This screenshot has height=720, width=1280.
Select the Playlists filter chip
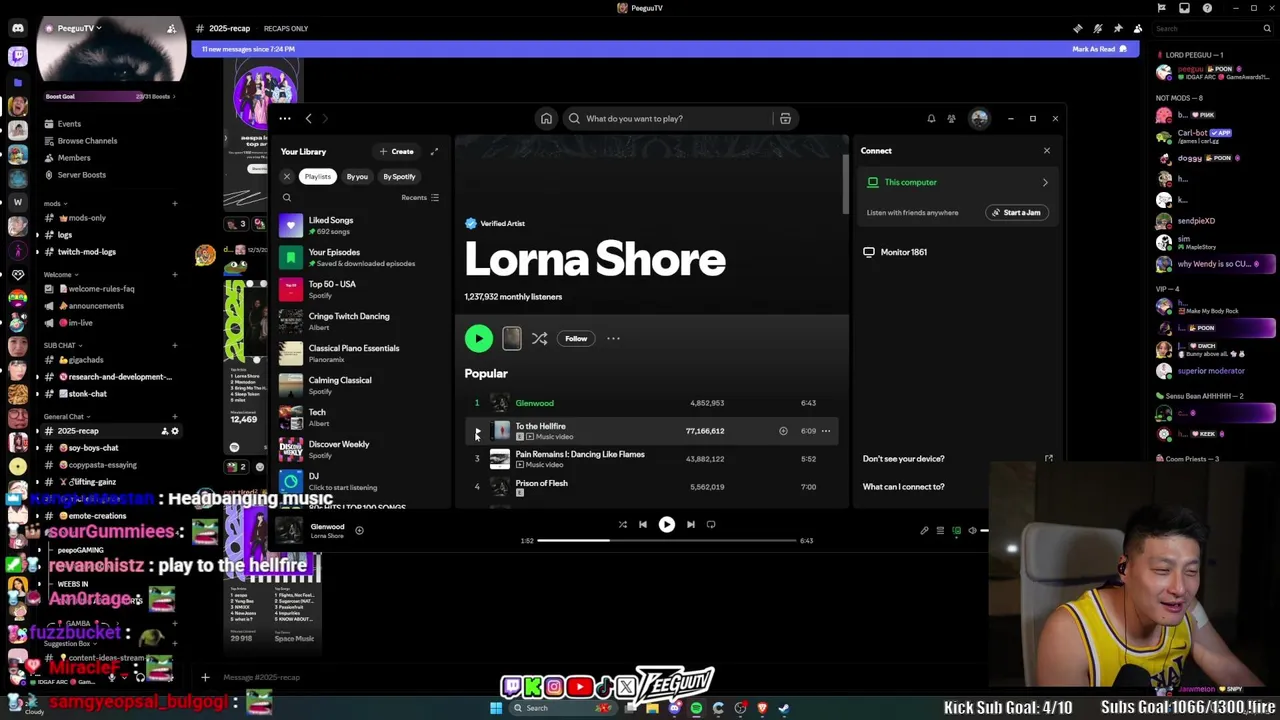point(317,177)
